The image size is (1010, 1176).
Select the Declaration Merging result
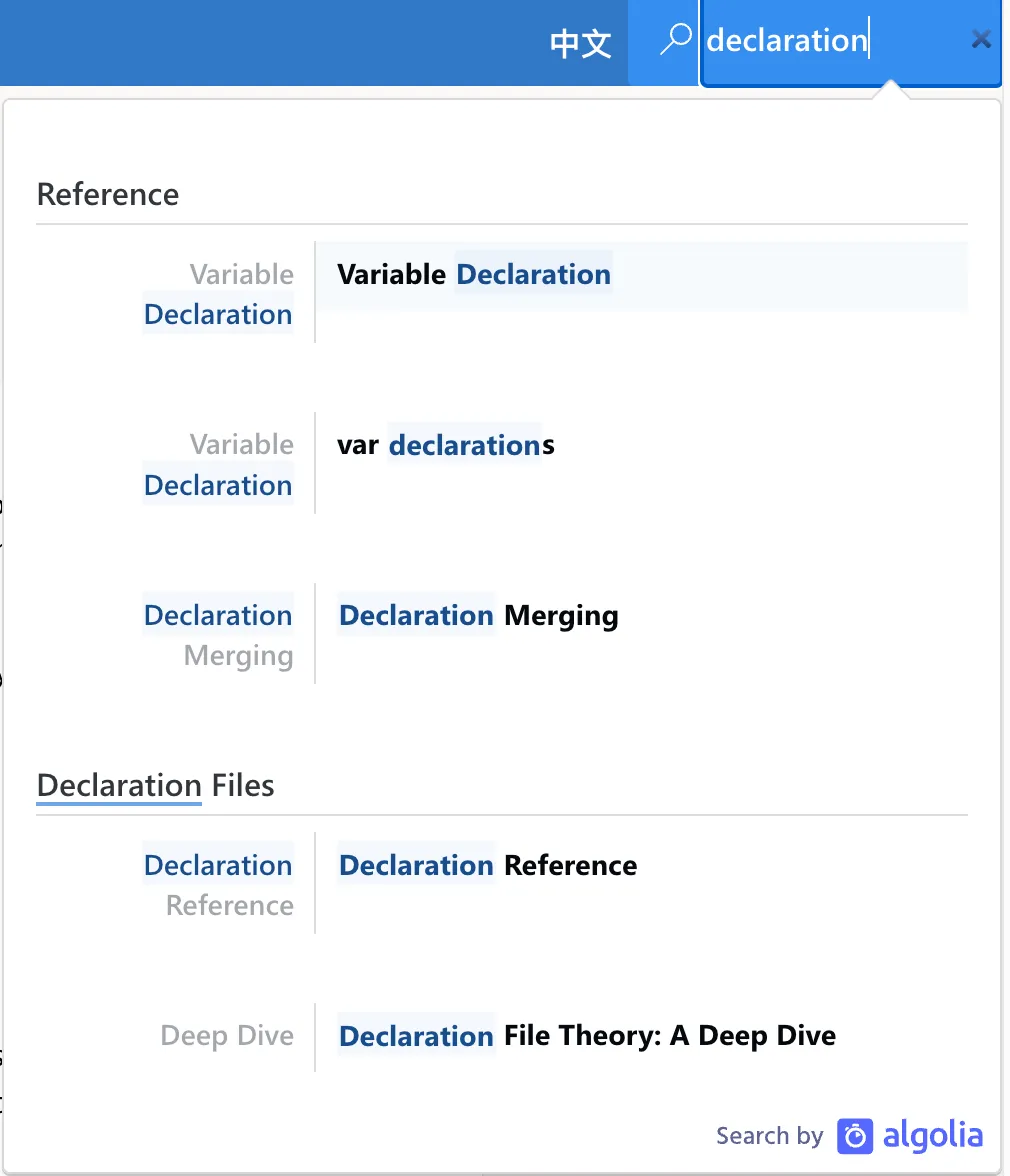pos(478,616)
